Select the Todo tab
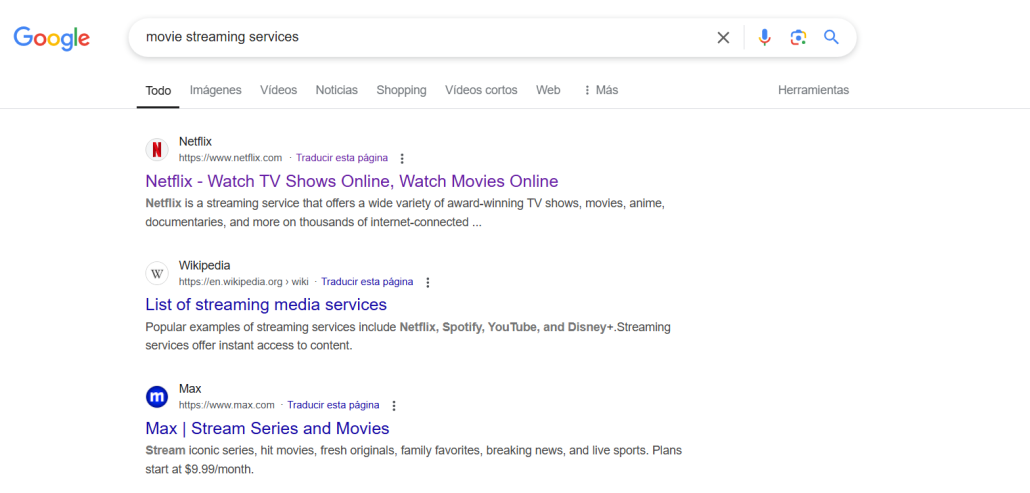This screenshot has height=493, width=1030. pos(158,91)
